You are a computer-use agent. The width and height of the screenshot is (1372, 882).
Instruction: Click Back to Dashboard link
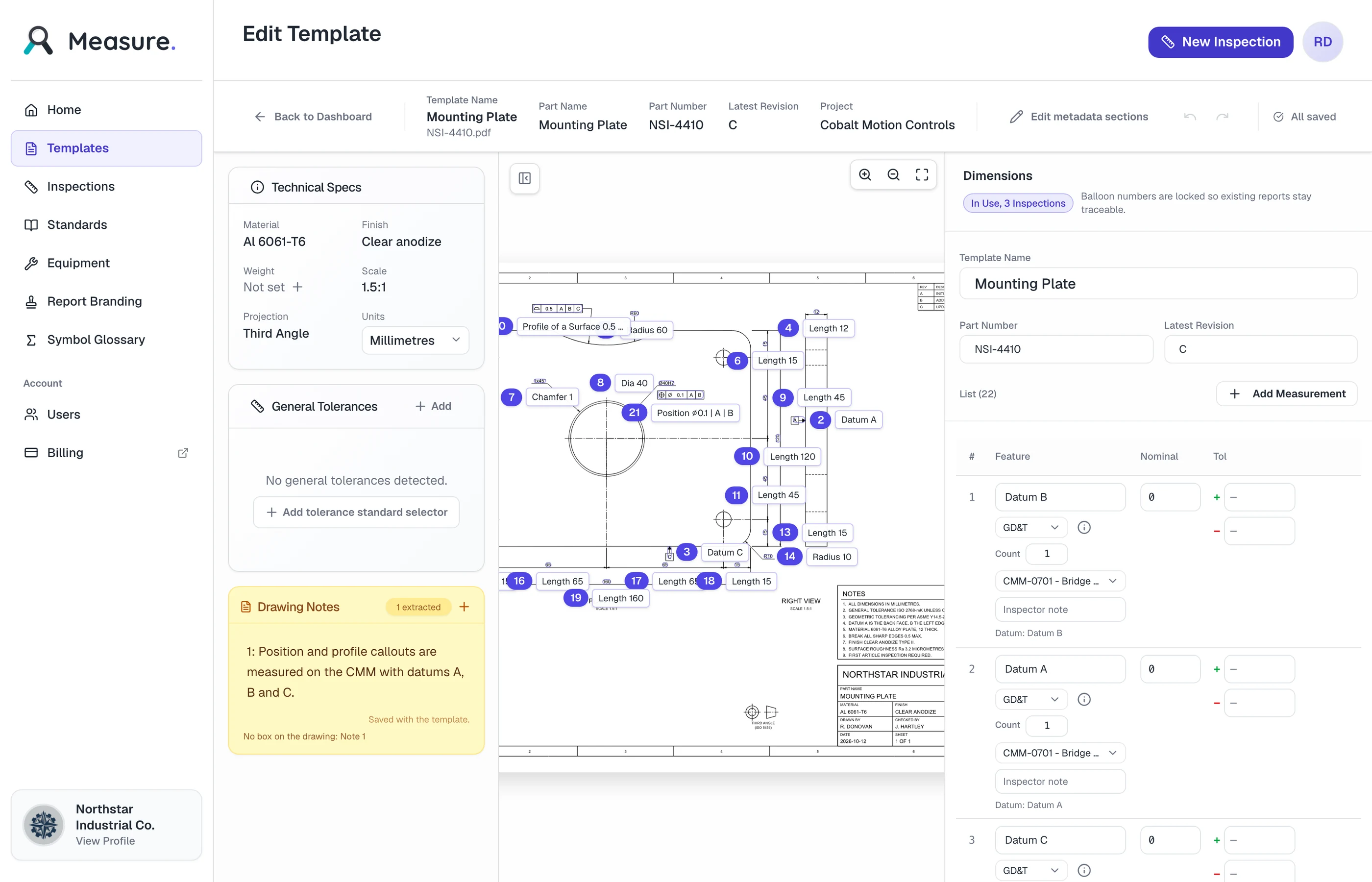tap(313, 117)
